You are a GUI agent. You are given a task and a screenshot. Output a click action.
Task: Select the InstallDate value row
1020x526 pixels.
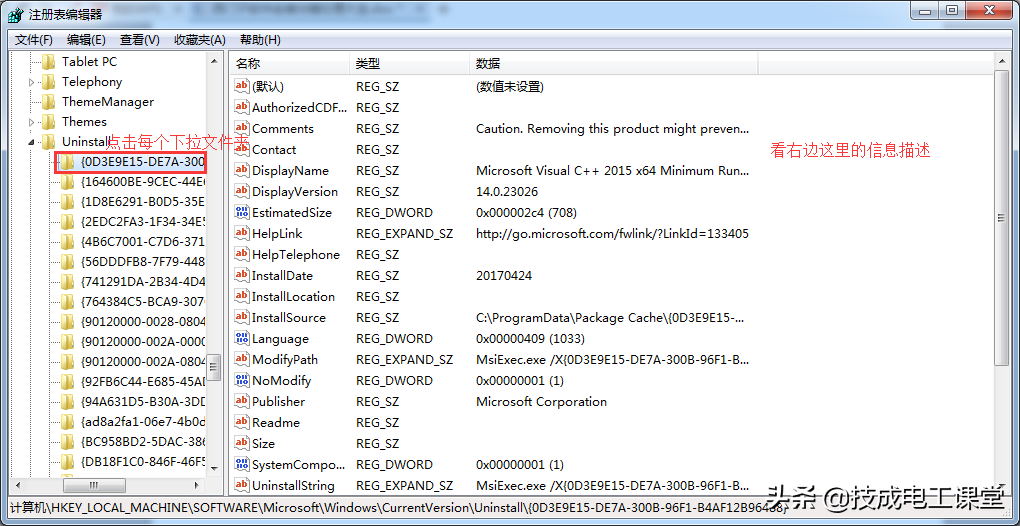coord(282,275)
